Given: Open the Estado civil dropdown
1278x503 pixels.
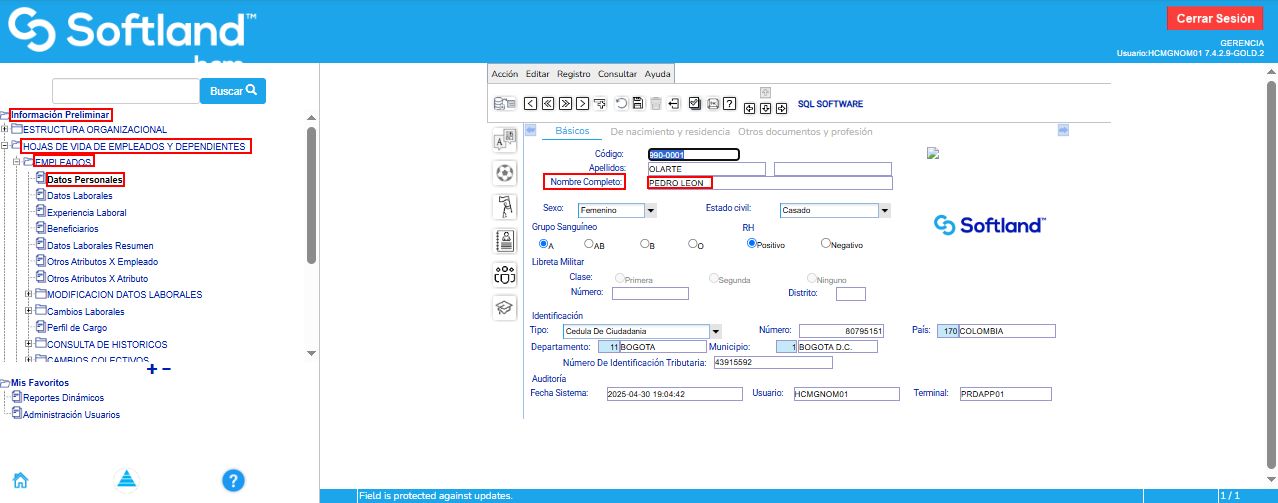Looking at the screenshot, I should point(884,211).
